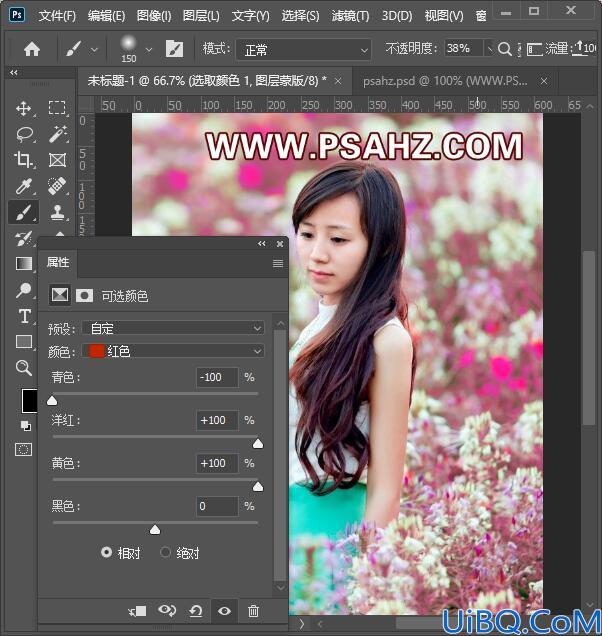View previous state of adjustment

(x=167, y=610)
